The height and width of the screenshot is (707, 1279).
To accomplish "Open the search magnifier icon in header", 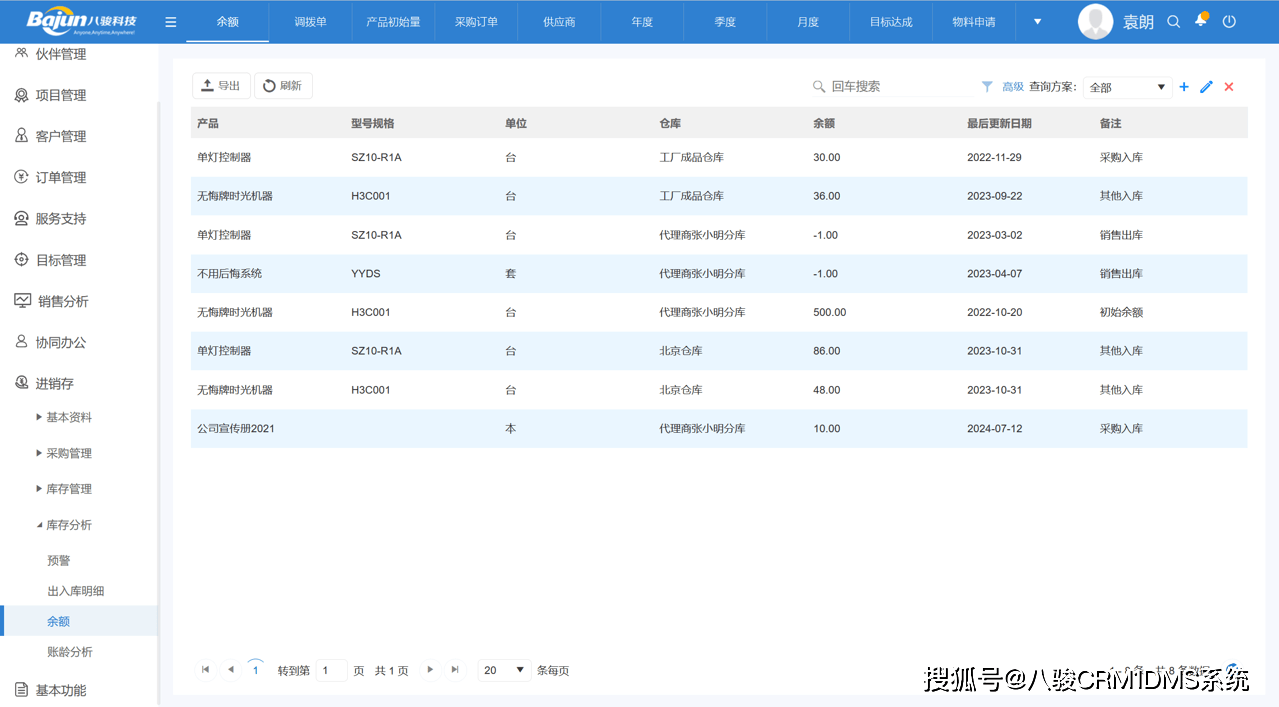I will point(1174,22).
